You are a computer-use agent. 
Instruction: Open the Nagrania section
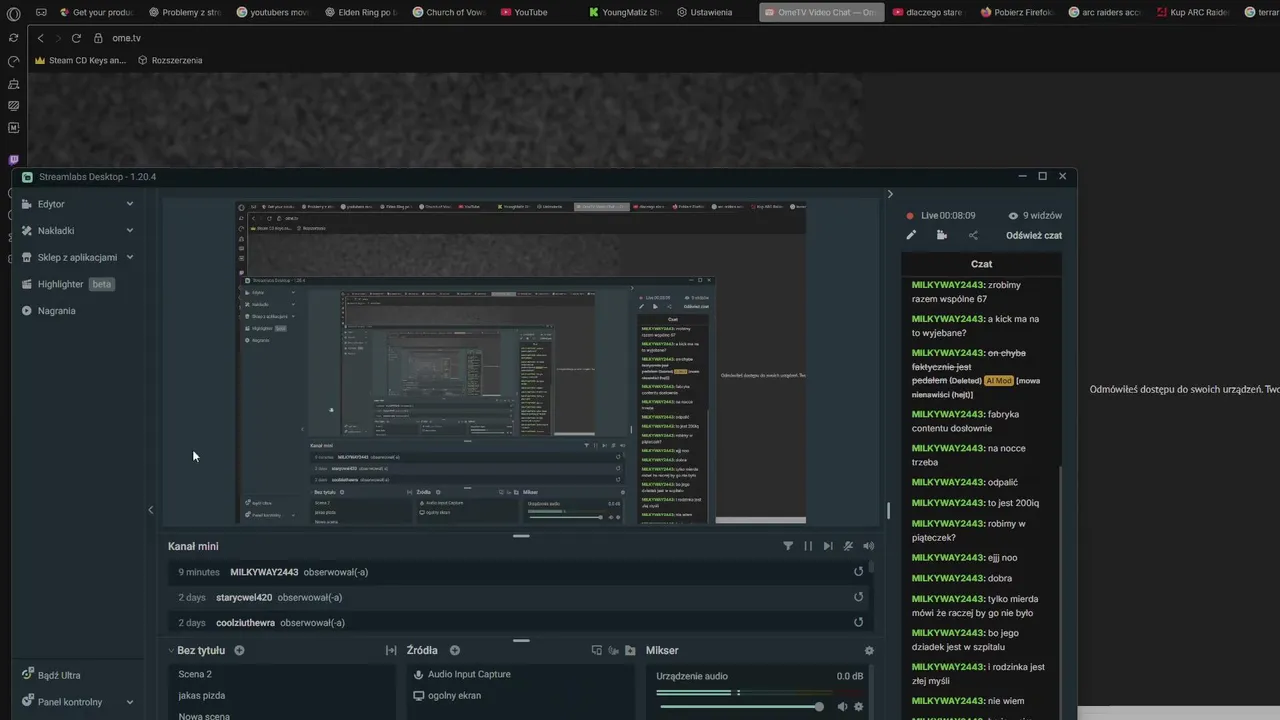click(49, 311)
